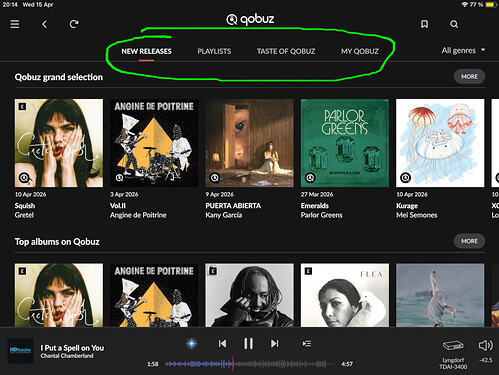Click Qobuz badge on Emeralds cover

(310, 178)
